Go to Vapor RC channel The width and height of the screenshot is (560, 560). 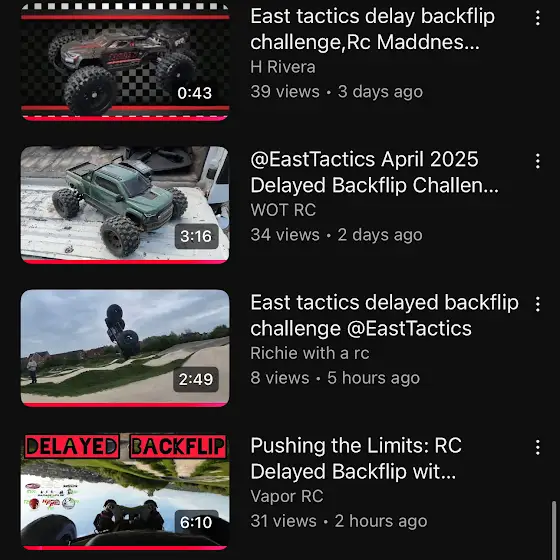click(287, 496)
